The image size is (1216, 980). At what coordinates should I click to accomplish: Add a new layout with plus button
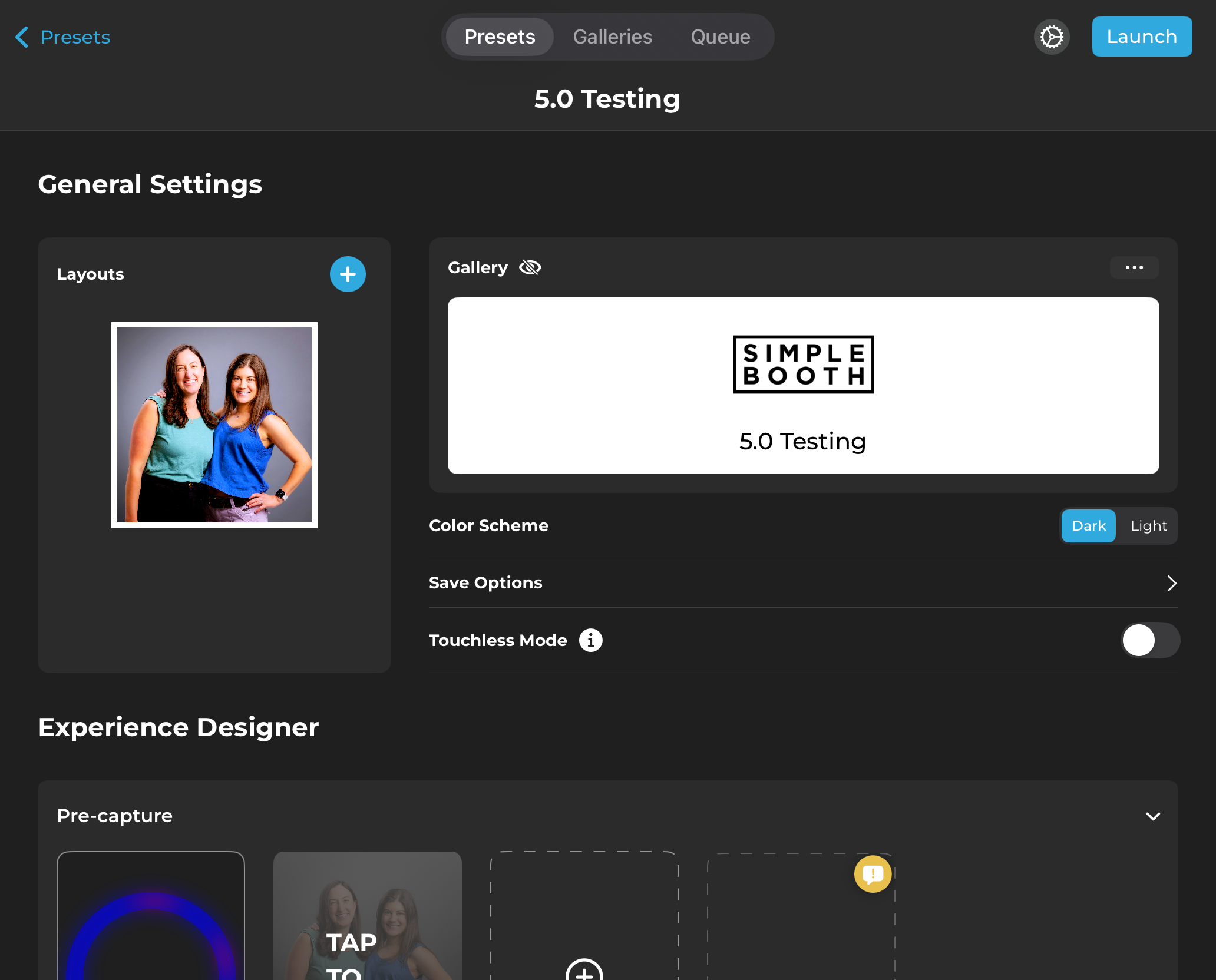(x=348, y=274)
